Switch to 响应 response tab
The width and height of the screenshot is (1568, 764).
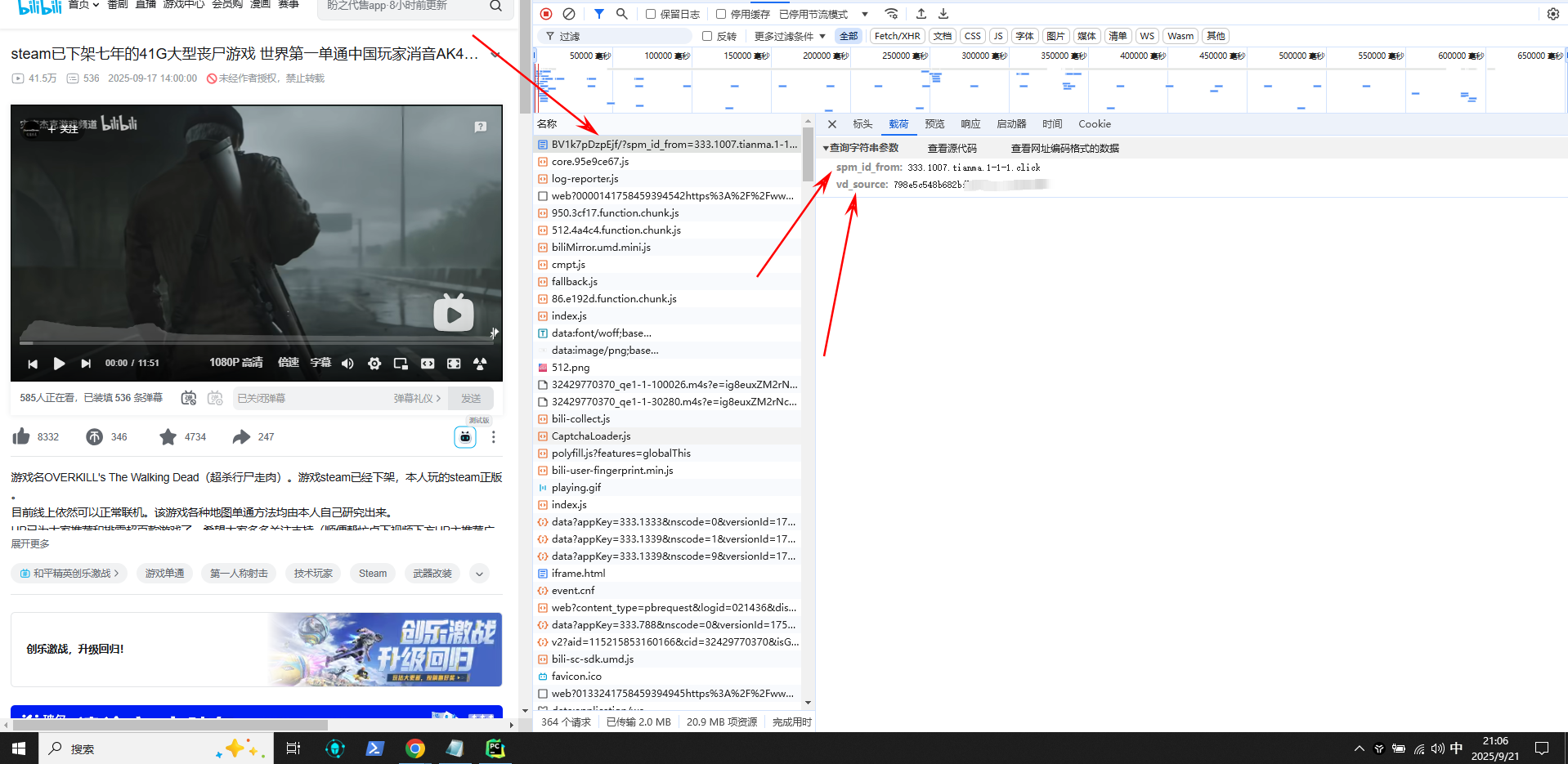click(970, 124)
